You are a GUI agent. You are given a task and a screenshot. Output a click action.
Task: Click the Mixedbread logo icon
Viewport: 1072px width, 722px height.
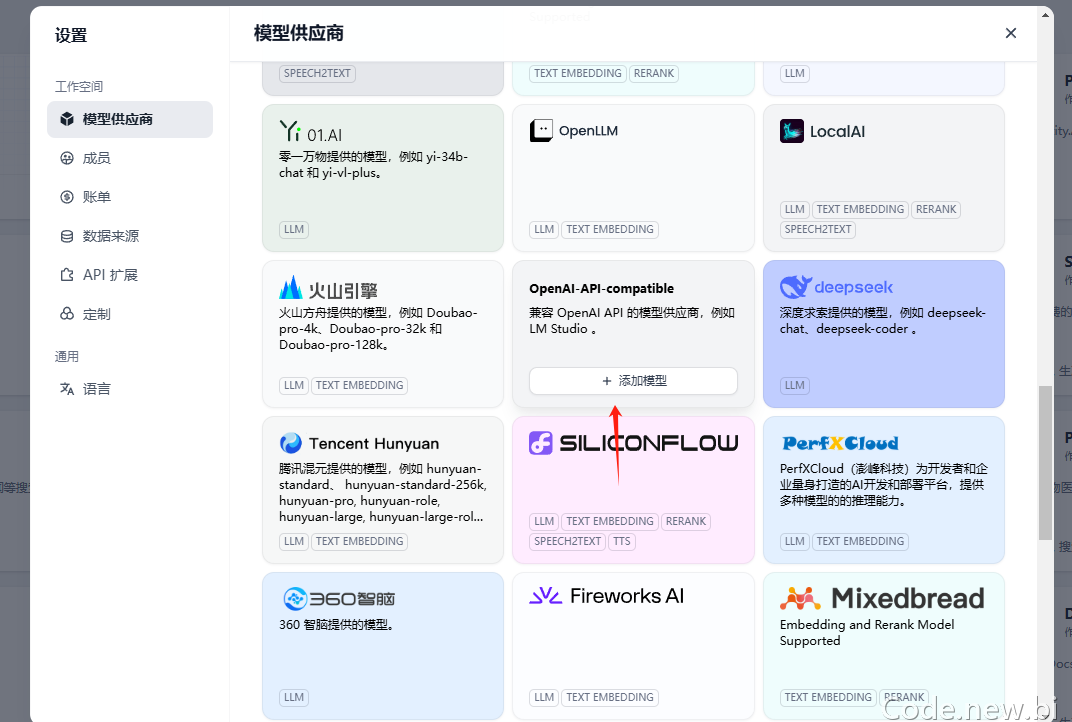(800, 598)
